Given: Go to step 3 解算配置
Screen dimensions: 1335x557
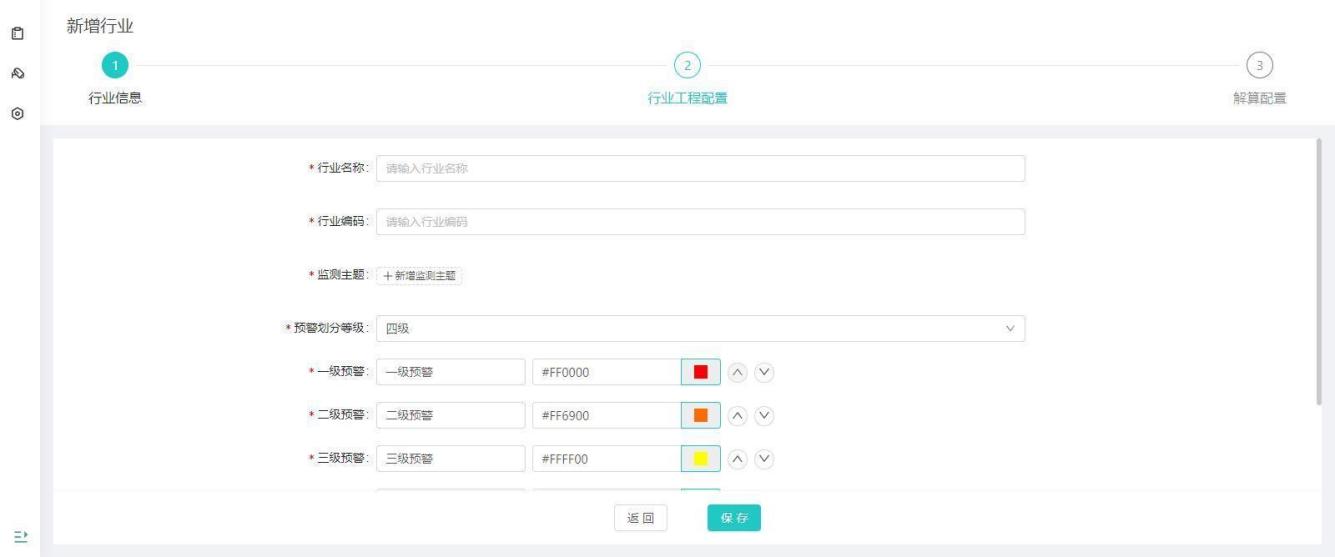Looking at the screenshot, I should point(1259,65).
